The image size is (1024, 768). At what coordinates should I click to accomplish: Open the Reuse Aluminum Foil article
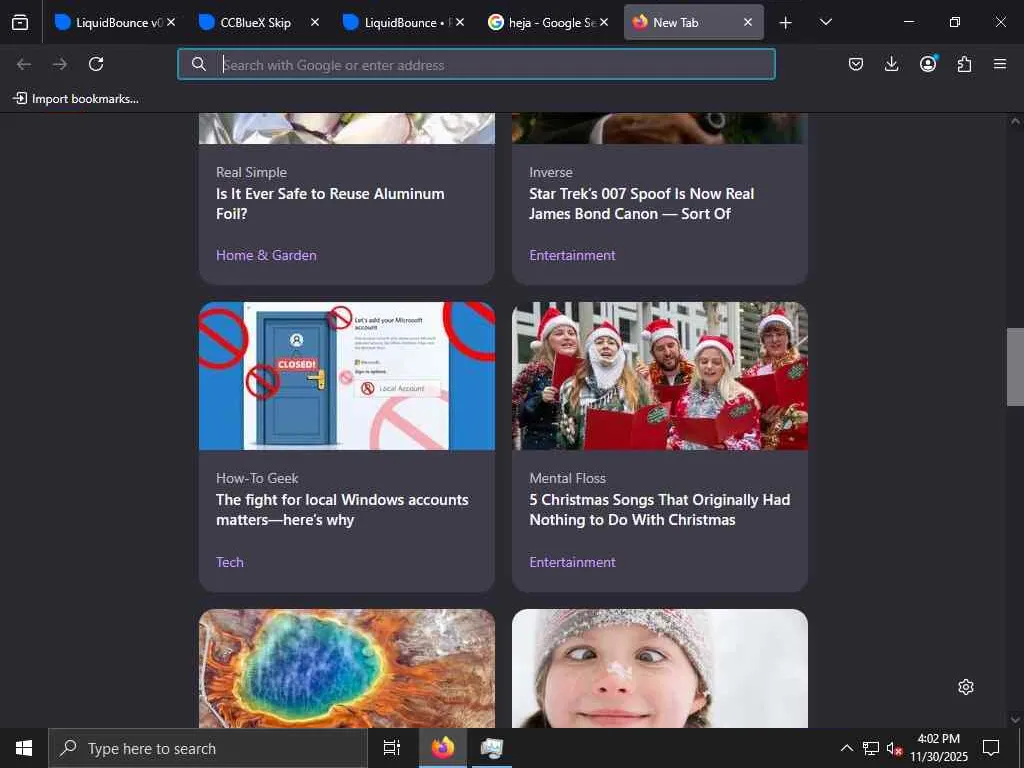330,204
